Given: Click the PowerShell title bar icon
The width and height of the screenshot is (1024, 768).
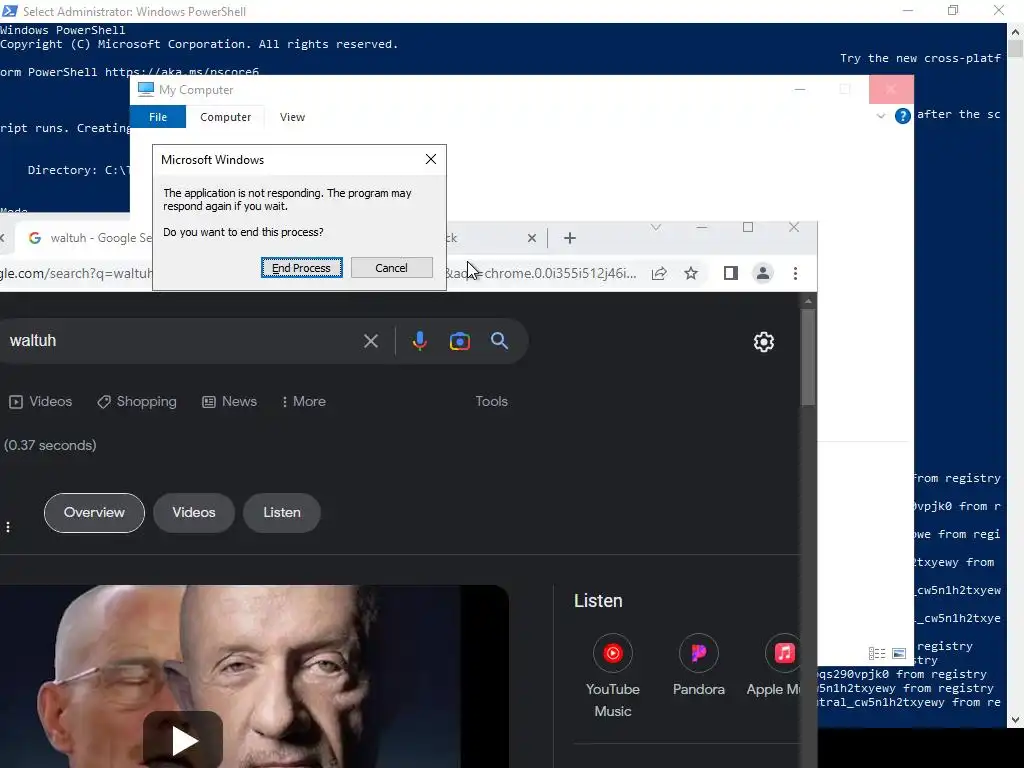Looking at the screenshot, I should pyautogui.click(x=10, y=11).
